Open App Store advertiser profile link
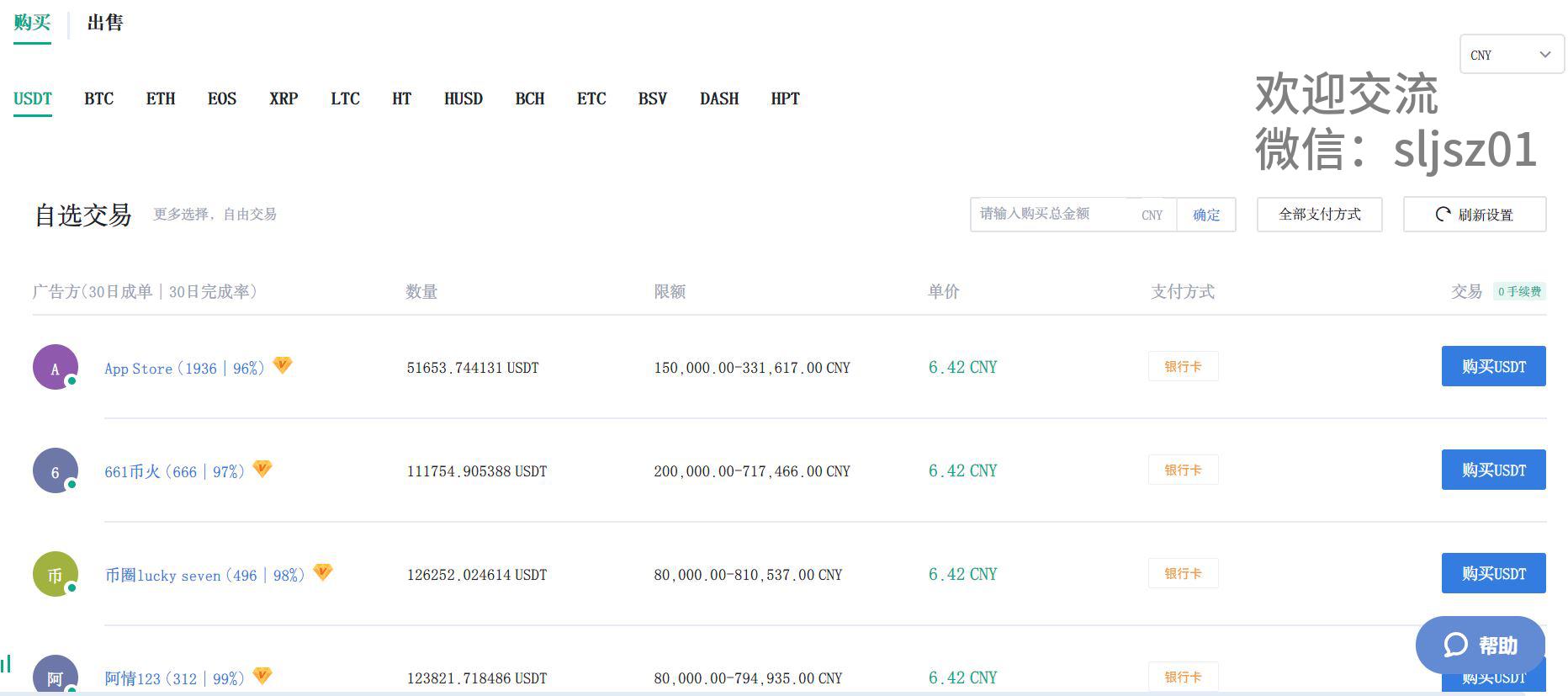Image resolution: width=1568 pixels, height=696 pixels. coord(184,368)
